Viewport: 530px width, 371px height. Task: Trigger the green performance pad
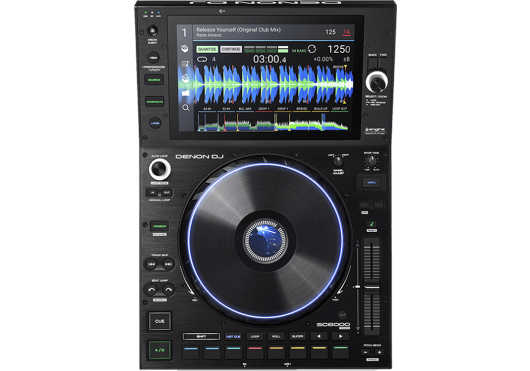point(340,352)
